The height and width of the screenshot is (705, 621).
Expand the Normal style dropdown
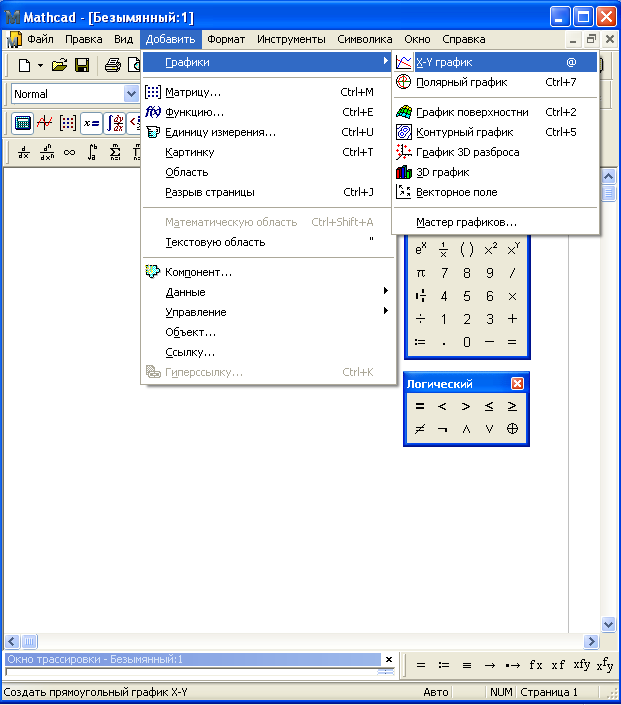click(x=131, y=94)
